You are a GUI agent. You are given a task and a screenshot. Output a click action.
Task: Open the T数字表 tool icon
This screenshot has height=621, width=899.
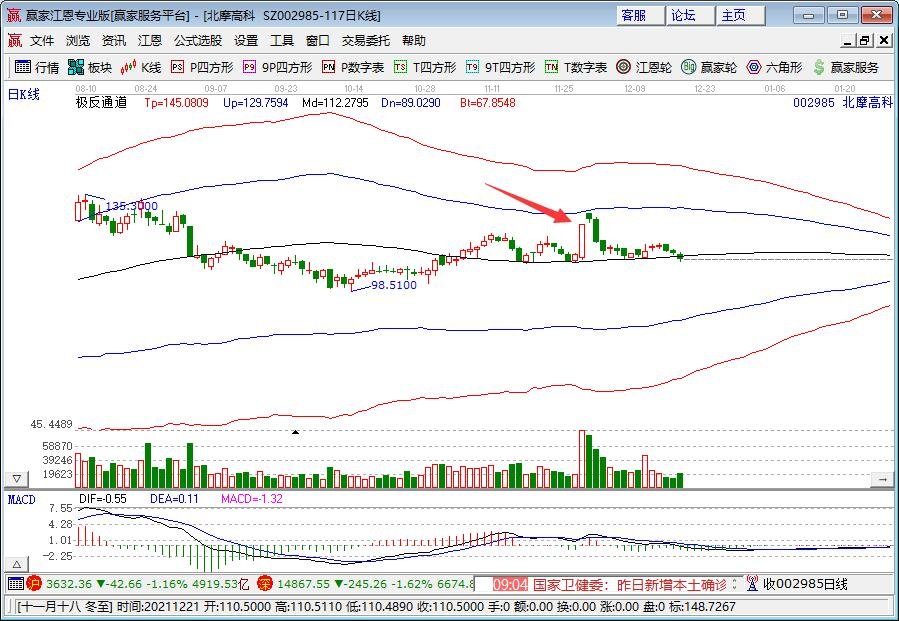pos(551,67)
